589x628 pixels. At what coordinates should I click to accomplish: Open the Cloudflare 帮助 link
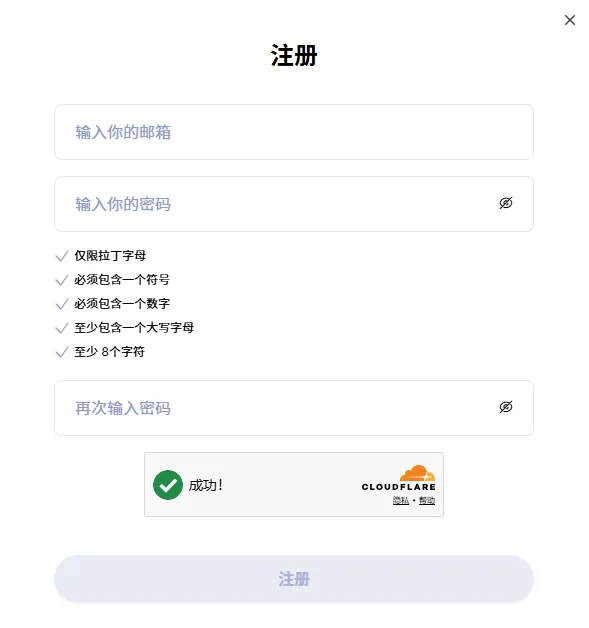[x=427, y=500]
